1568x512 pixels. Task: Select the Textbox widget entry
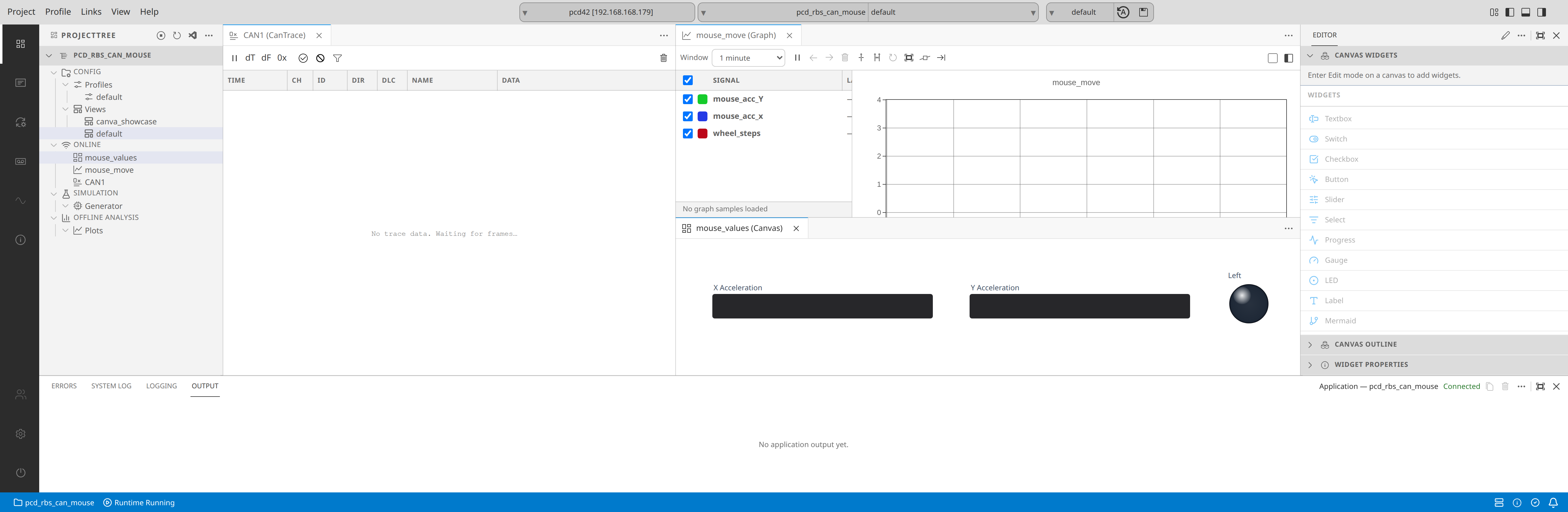click(1434, 119)
